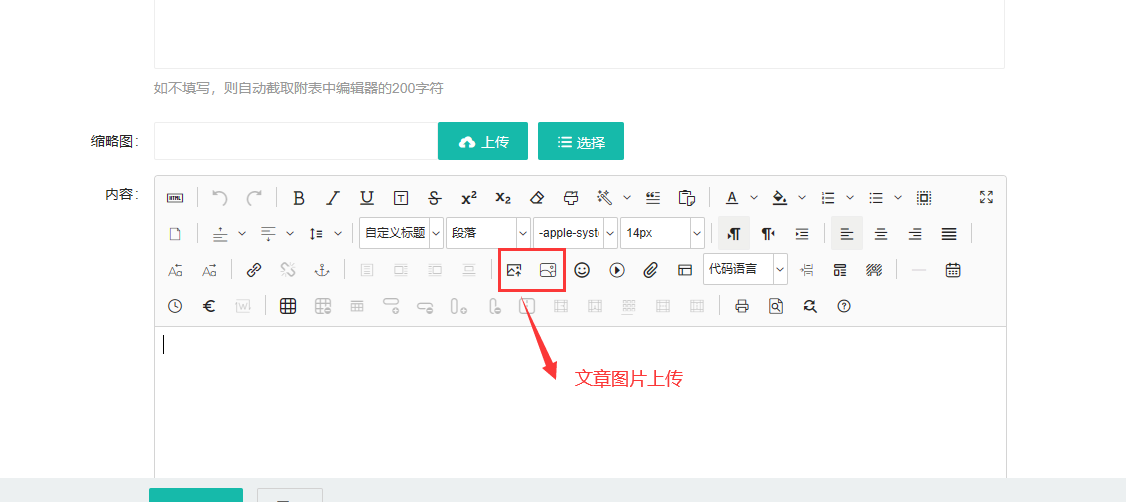
Task: Preview the article content
Action: pos(776,306)
